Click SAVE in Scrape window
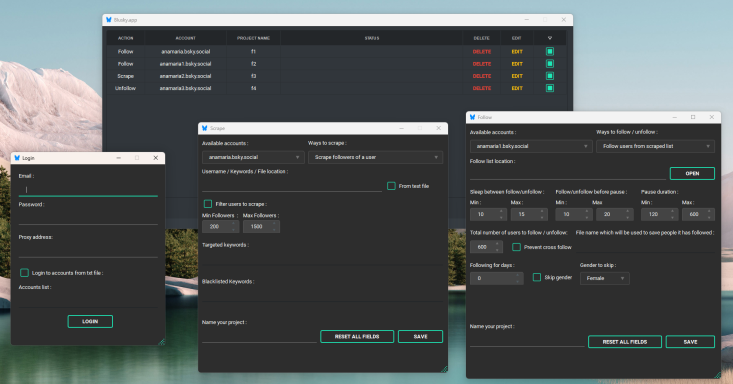 click(420, 336)
